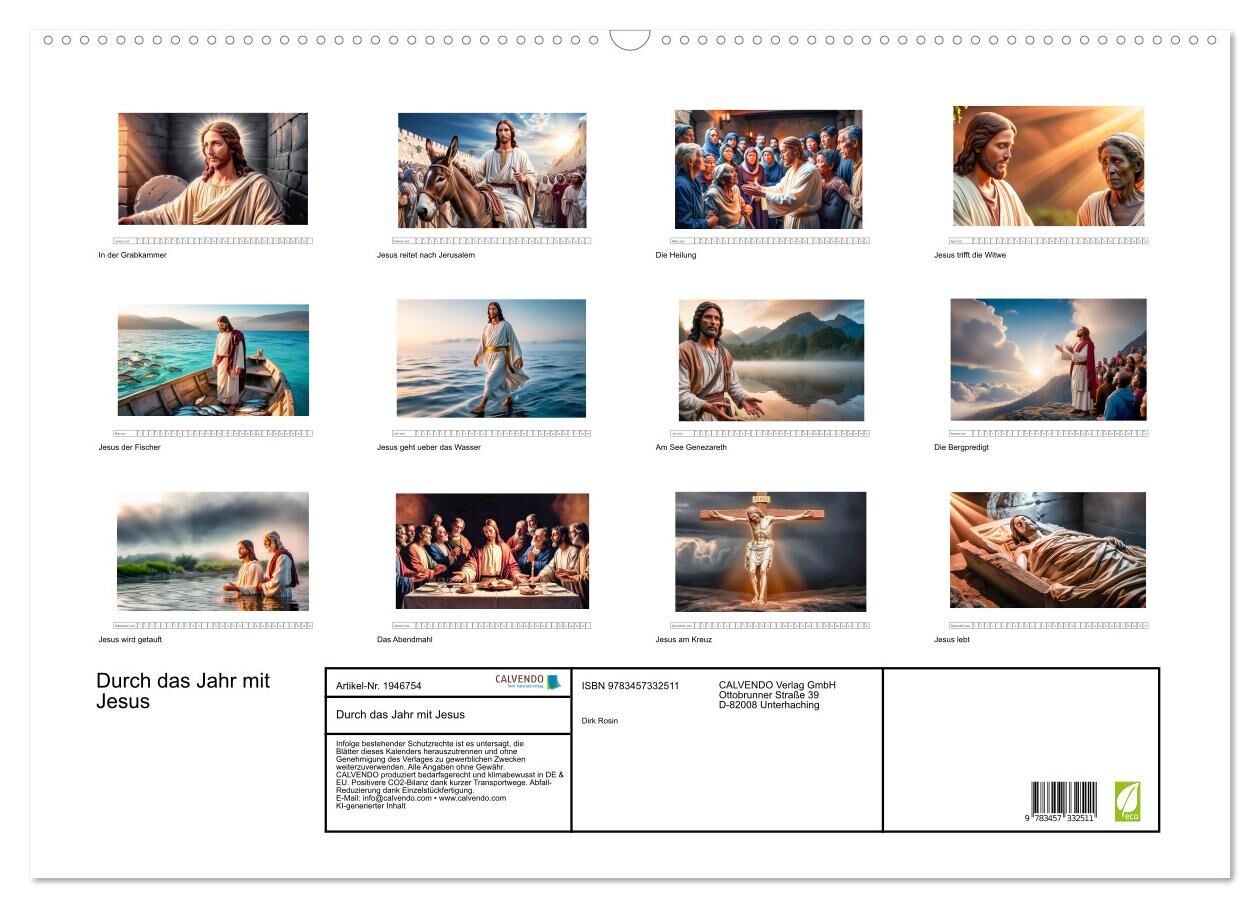Click the green eco leaf icon
The width and height of the screenshot is (1260, 908).
click(x=1127, y=801)
